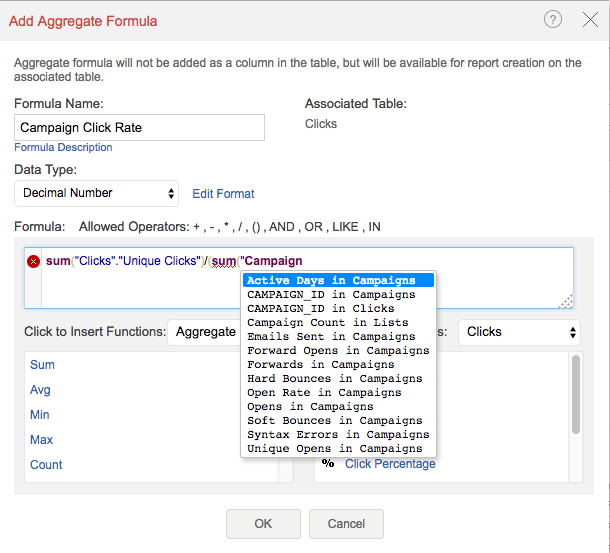Image resolution: width=610 pixels, height=553 pixels.
Task: Open the Data Type dropdown
Action: coord(97,193)
